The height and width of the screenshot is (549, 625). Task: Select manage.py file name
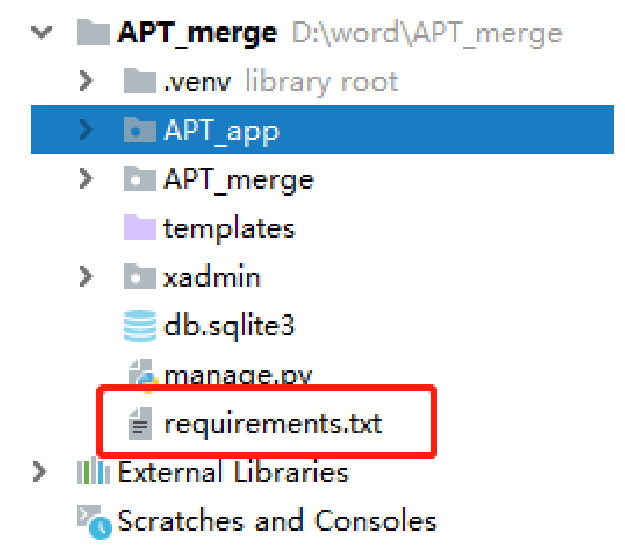click(x=238, y=375)
